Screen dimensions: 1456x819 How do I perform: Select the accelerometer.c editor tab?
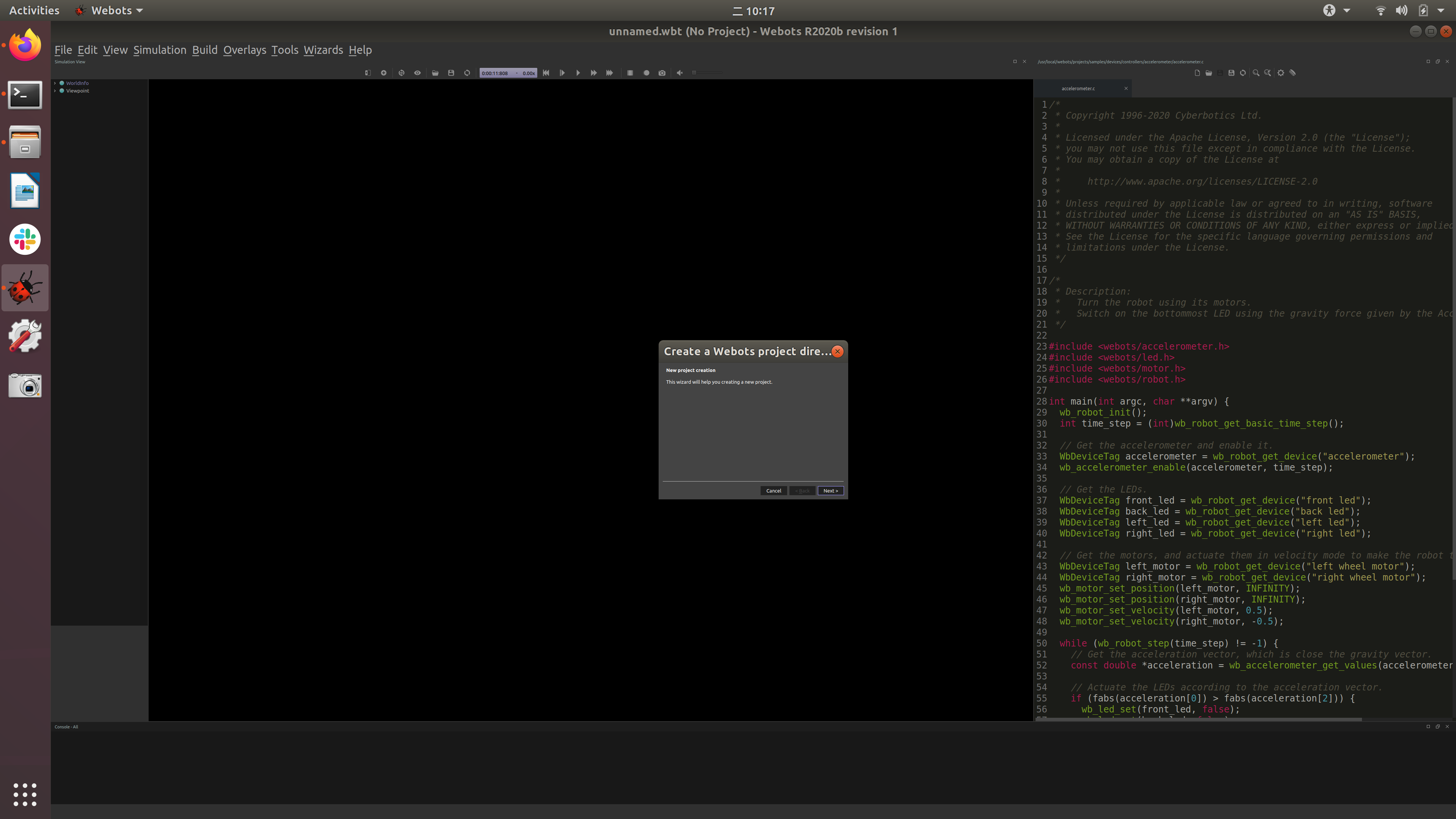click(1078, 88)
